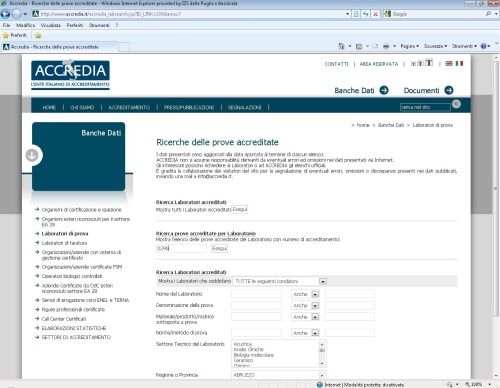
Task: Open the TUTTE le seguenti condizioni dropdown
Action: 323,282
